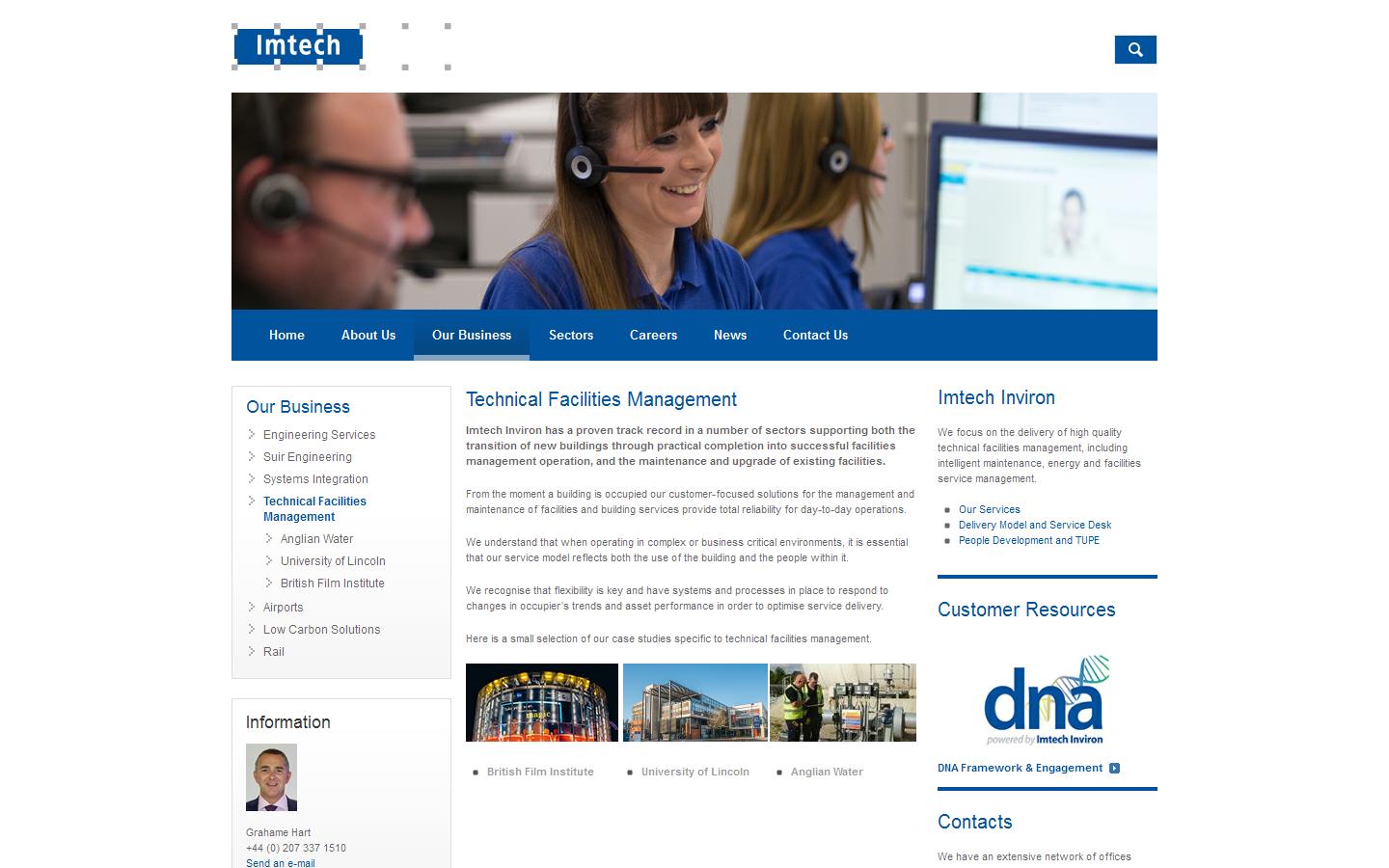Click the University of Lincoln caption below the images
This screenshot has width=1389, height=868.
694,772
